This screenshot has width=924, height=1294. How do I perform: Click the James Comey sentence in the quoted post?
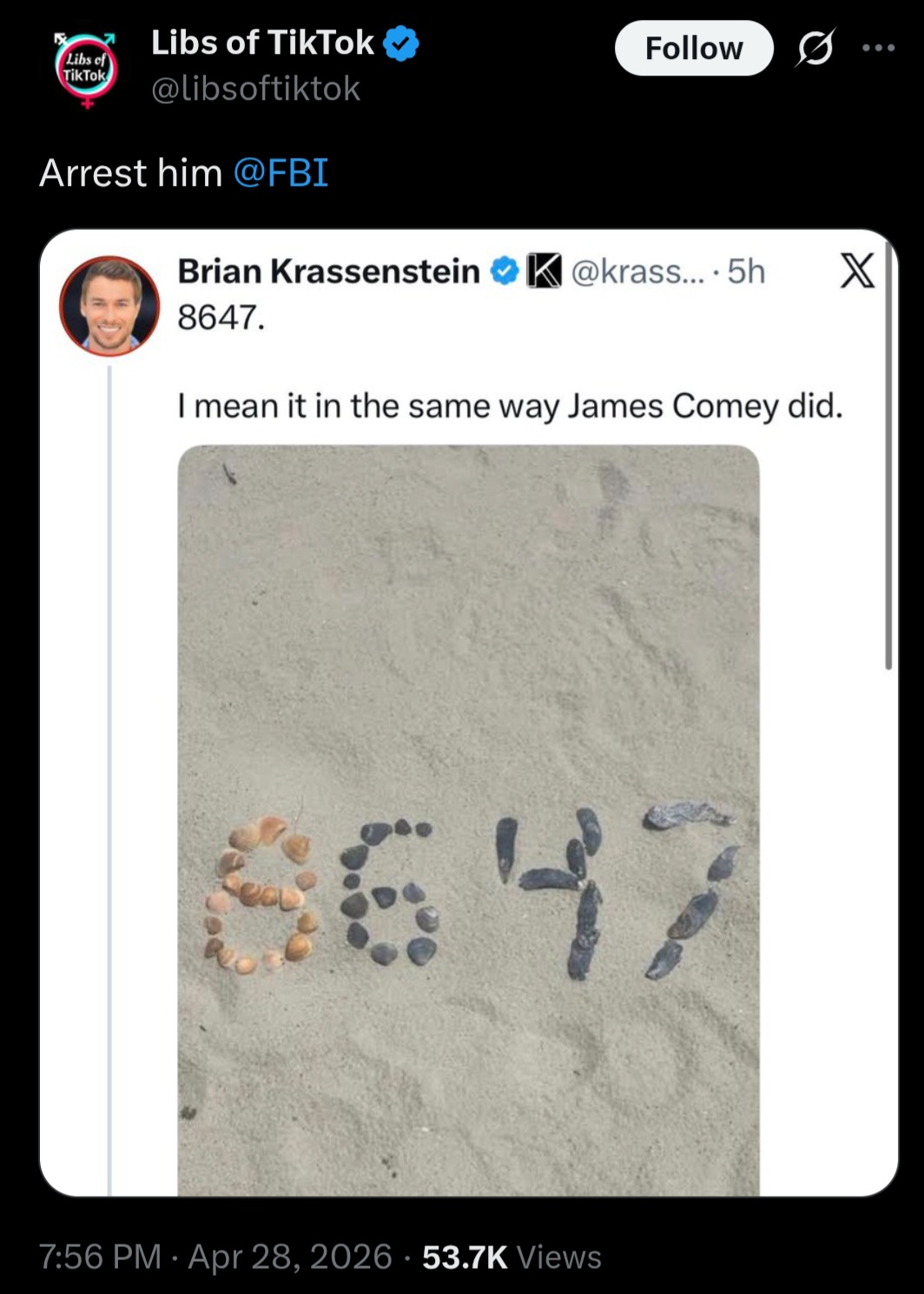pyautogui.click(x=510, y=406)
